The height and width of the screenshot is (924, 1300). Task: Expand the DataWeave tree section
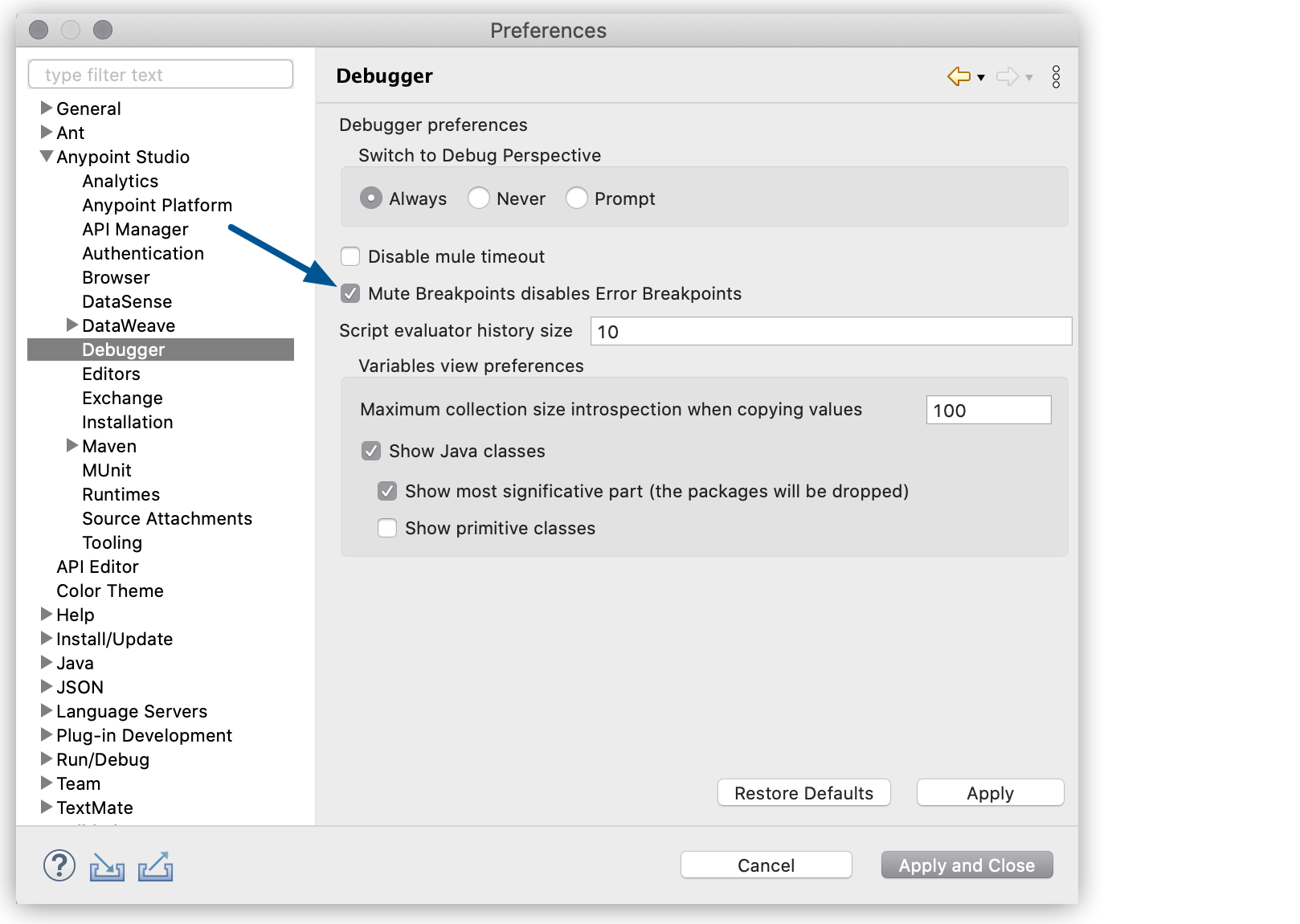click(72, 325)
